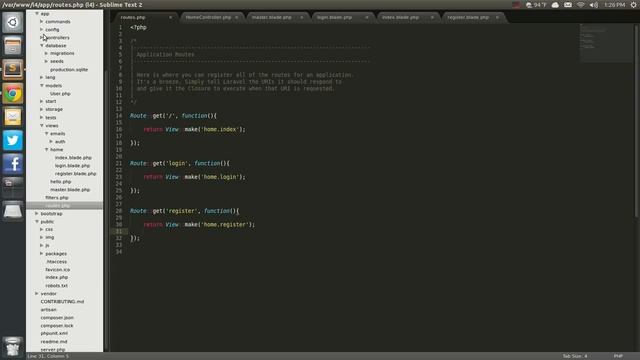Image resolution: width=640 pixels, height=360 pixels.
Task: Close the master.blade.php tab
Action: click(302, 18)
